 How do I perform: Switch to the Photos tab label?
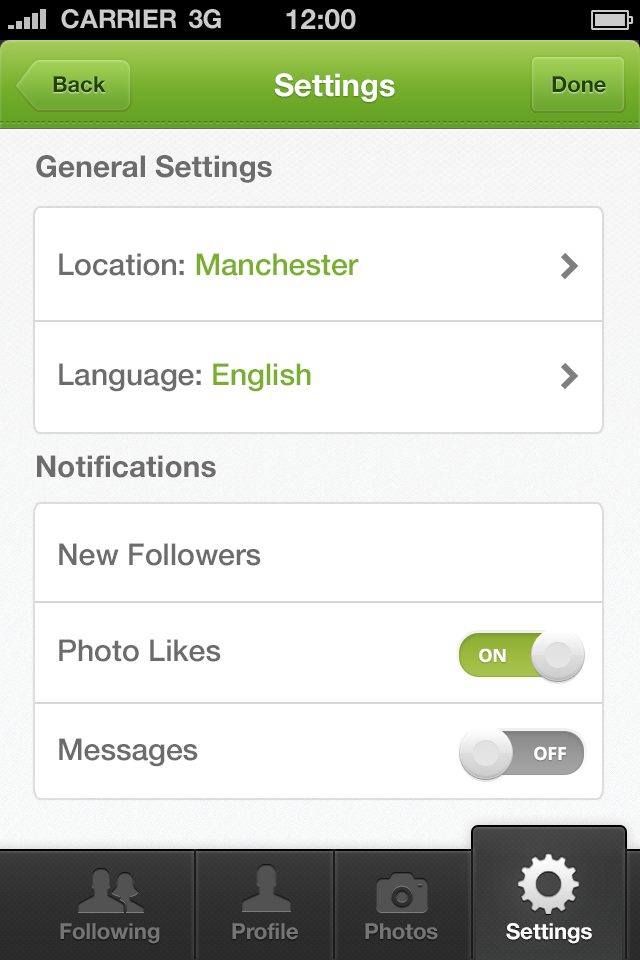[x=401, y=932]
